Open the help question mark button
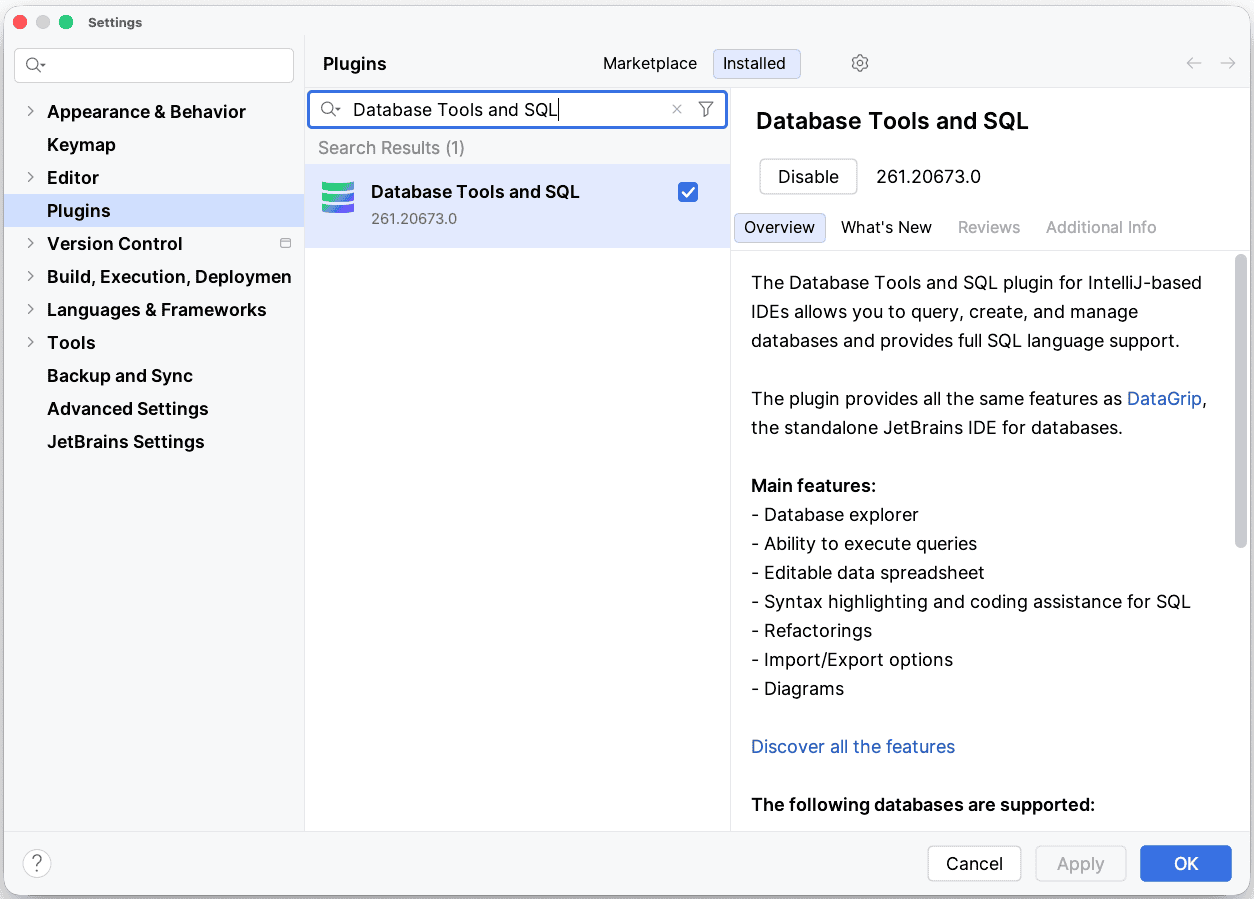This screenshot has width=1254, height=899. coord(37,863)
